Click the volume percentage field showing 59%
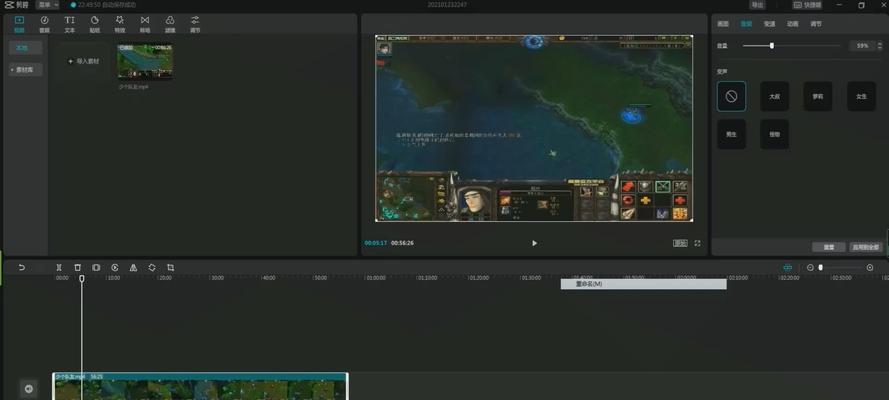Screen dimensions: 889x400 click(x=861, y=45)
